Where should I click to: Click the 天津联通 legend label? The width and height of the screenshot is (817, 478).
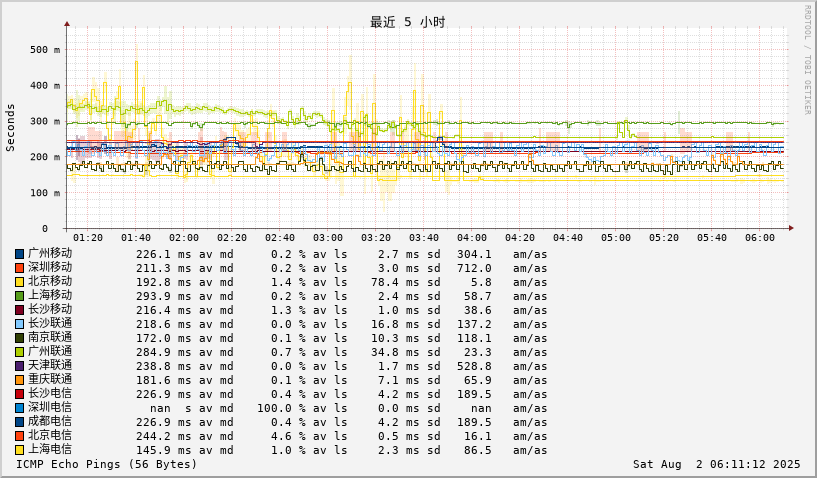point(50,365)
